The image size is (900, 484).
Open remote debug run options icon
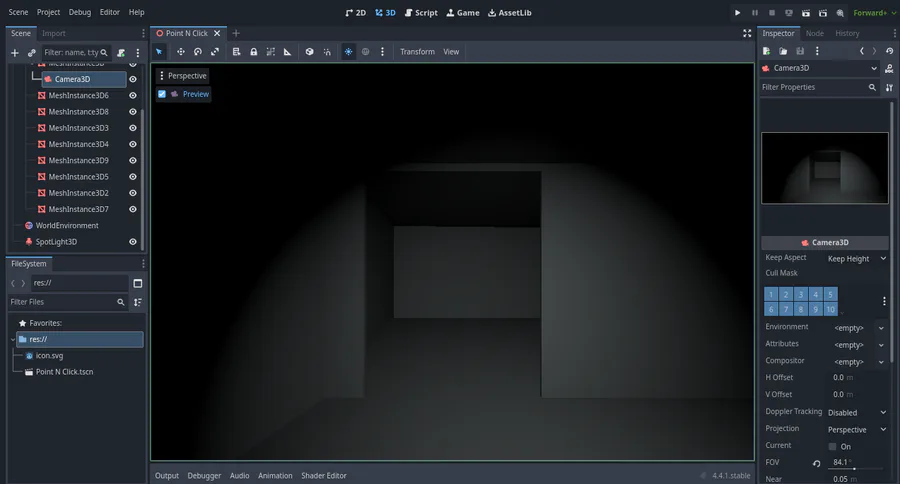pos(789,13)
